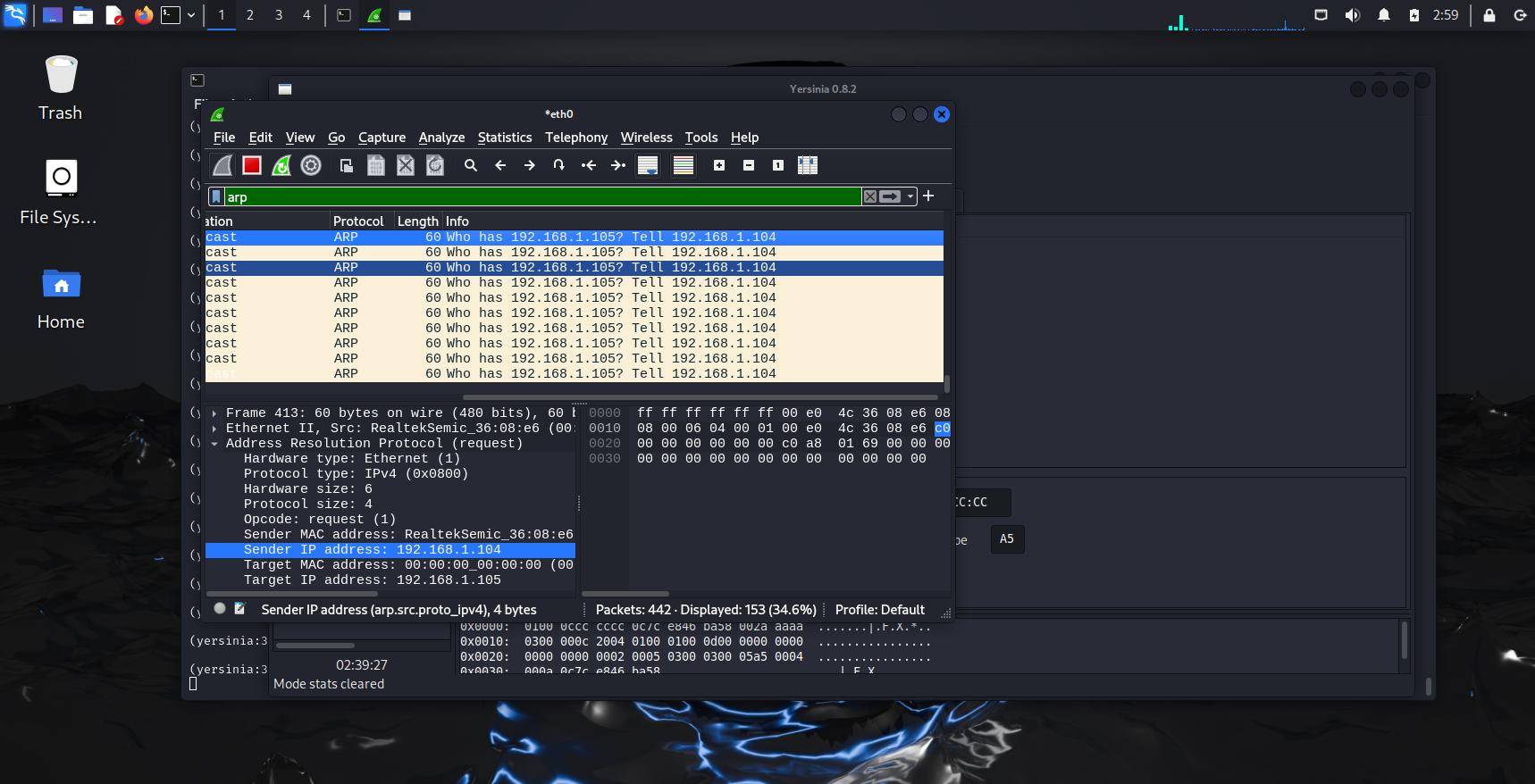1535x784 pixels.
Task: Toggle packet list colorization
Action: [x=684, y=165]
